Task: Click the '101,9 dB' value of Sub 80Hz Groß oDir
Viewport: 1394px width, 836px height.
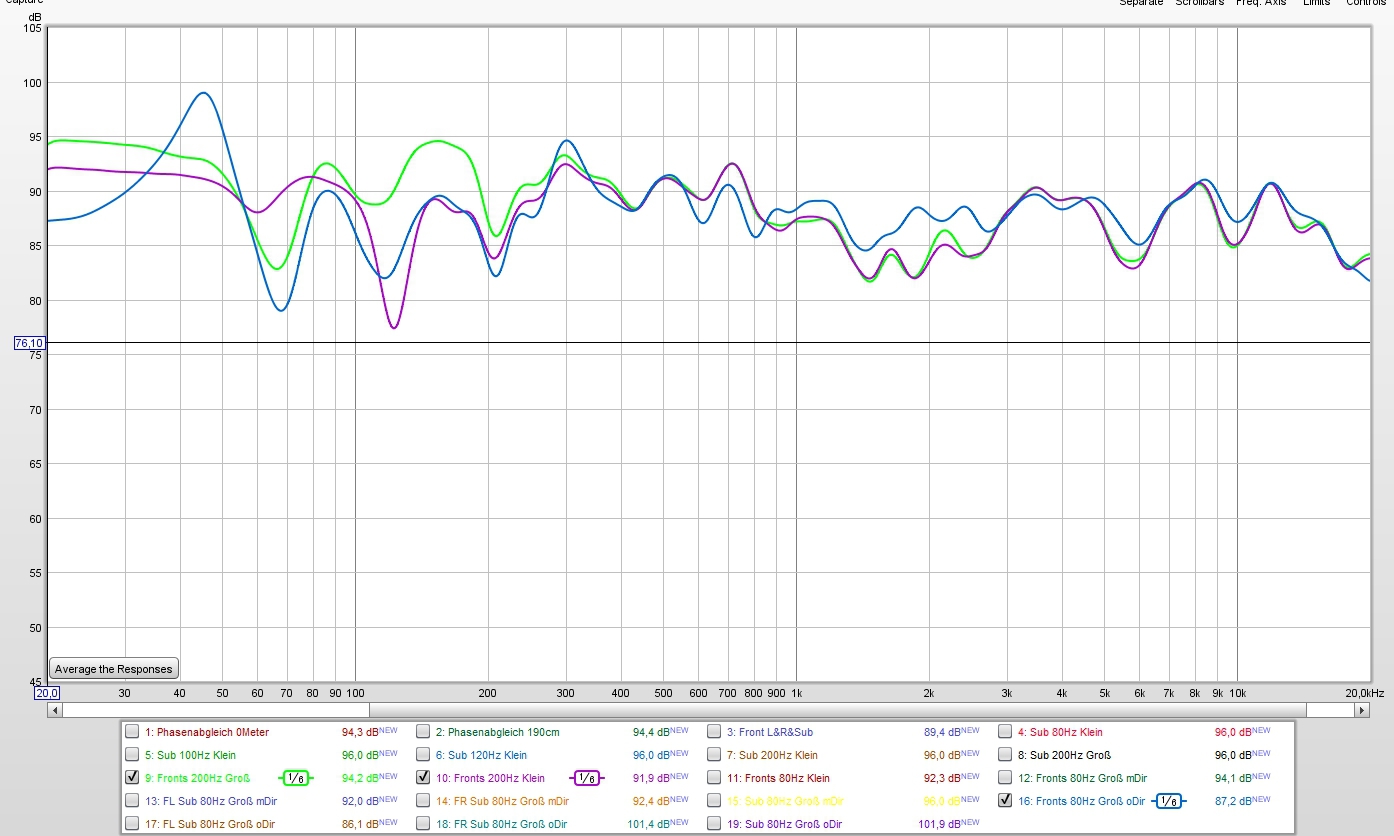Action: click(x=939, y=823)
